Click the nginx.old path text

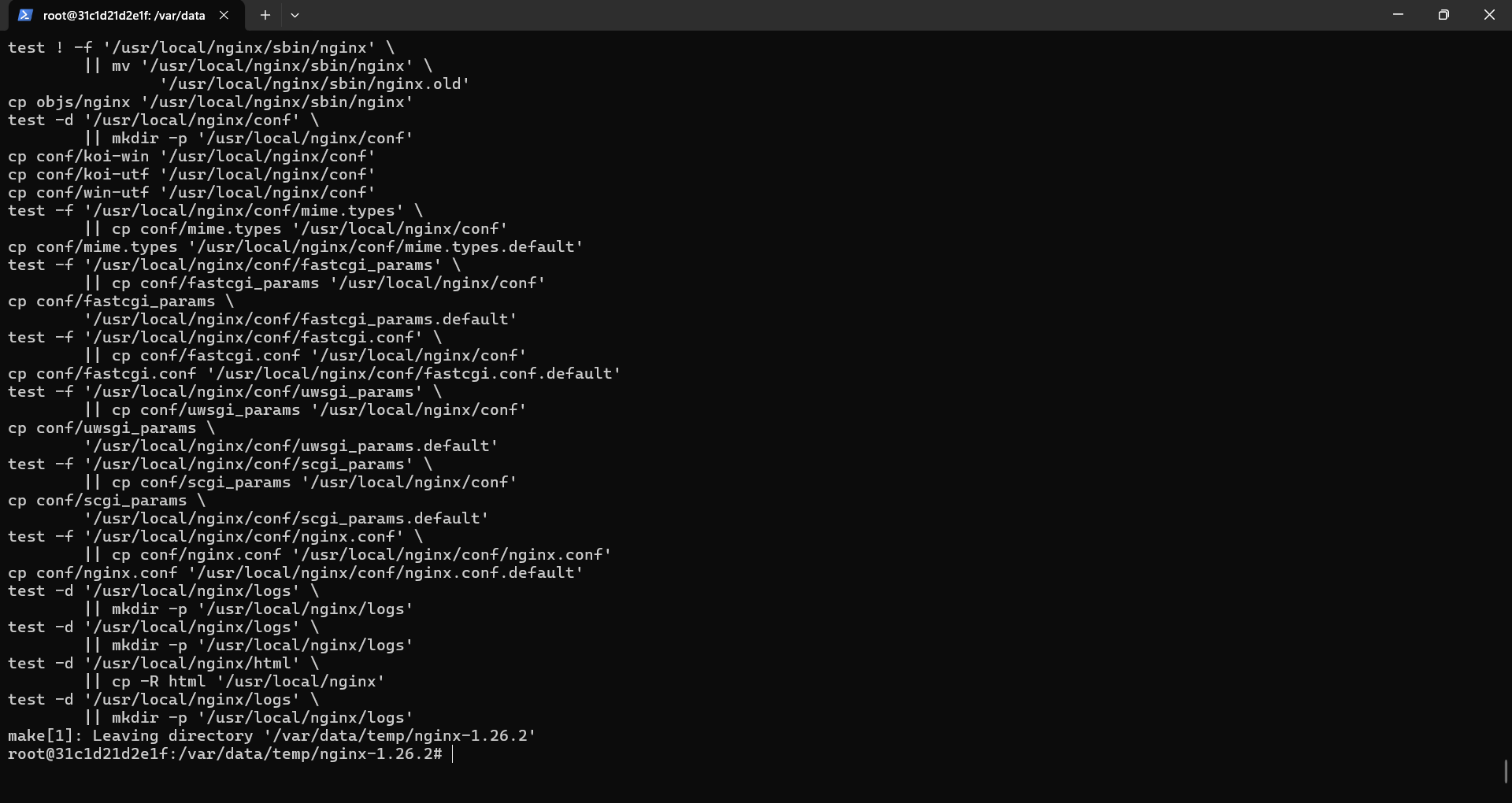[314, 84]
